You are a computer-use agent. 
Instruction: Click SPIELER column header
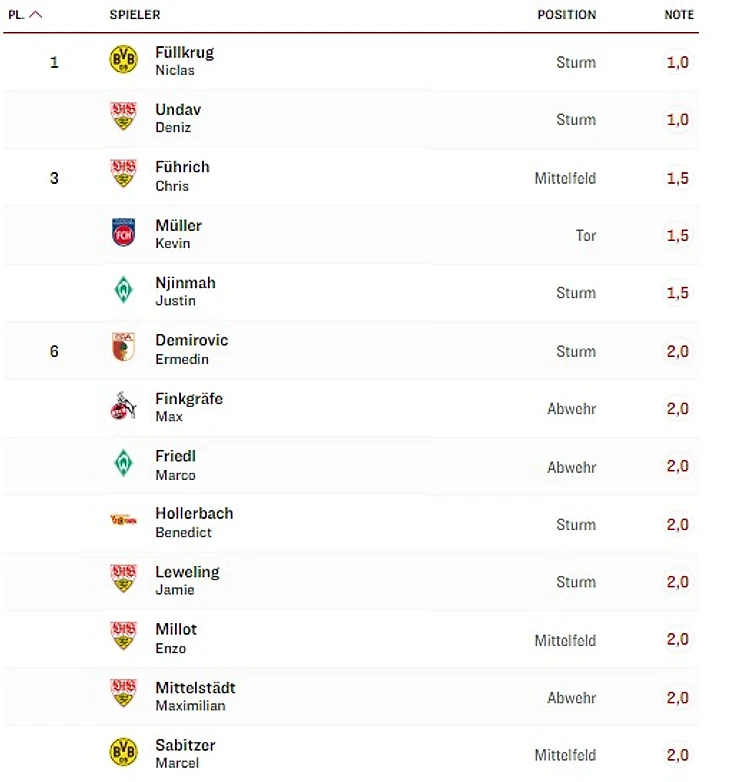pos(135,15)
